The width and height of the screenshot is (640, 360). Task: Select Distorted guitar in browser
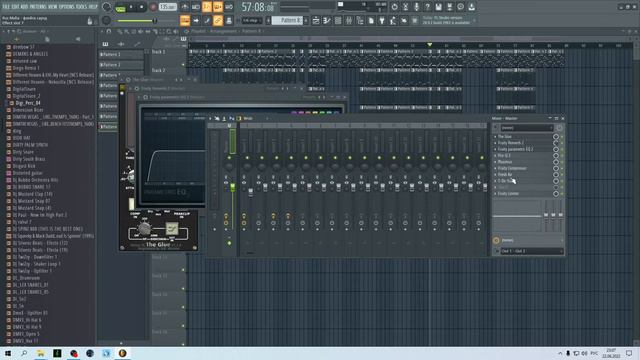click(x=27, y=173)
